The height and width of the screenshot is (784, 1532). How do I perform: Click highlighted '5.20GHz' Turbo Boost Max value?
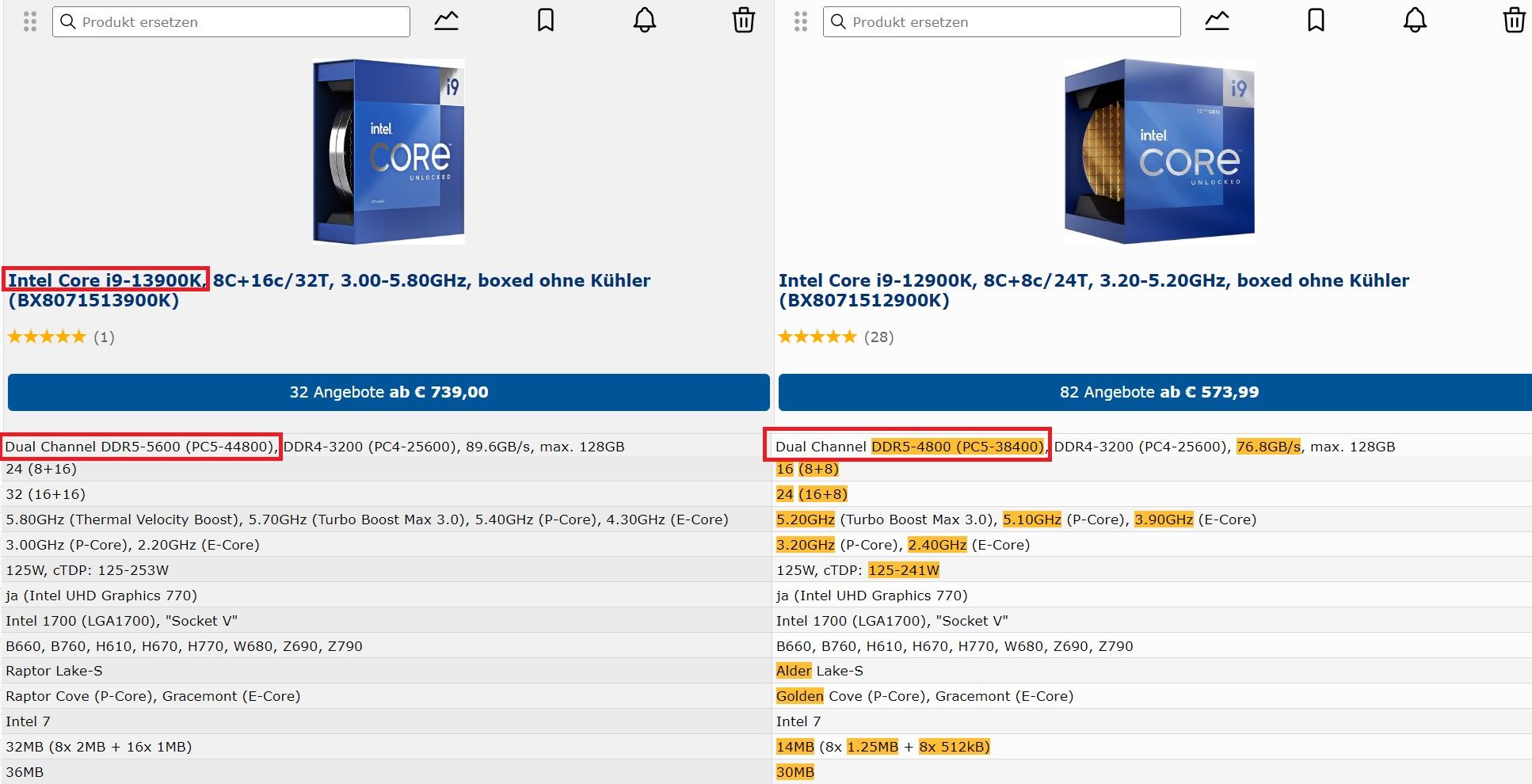tap(806, 519)
